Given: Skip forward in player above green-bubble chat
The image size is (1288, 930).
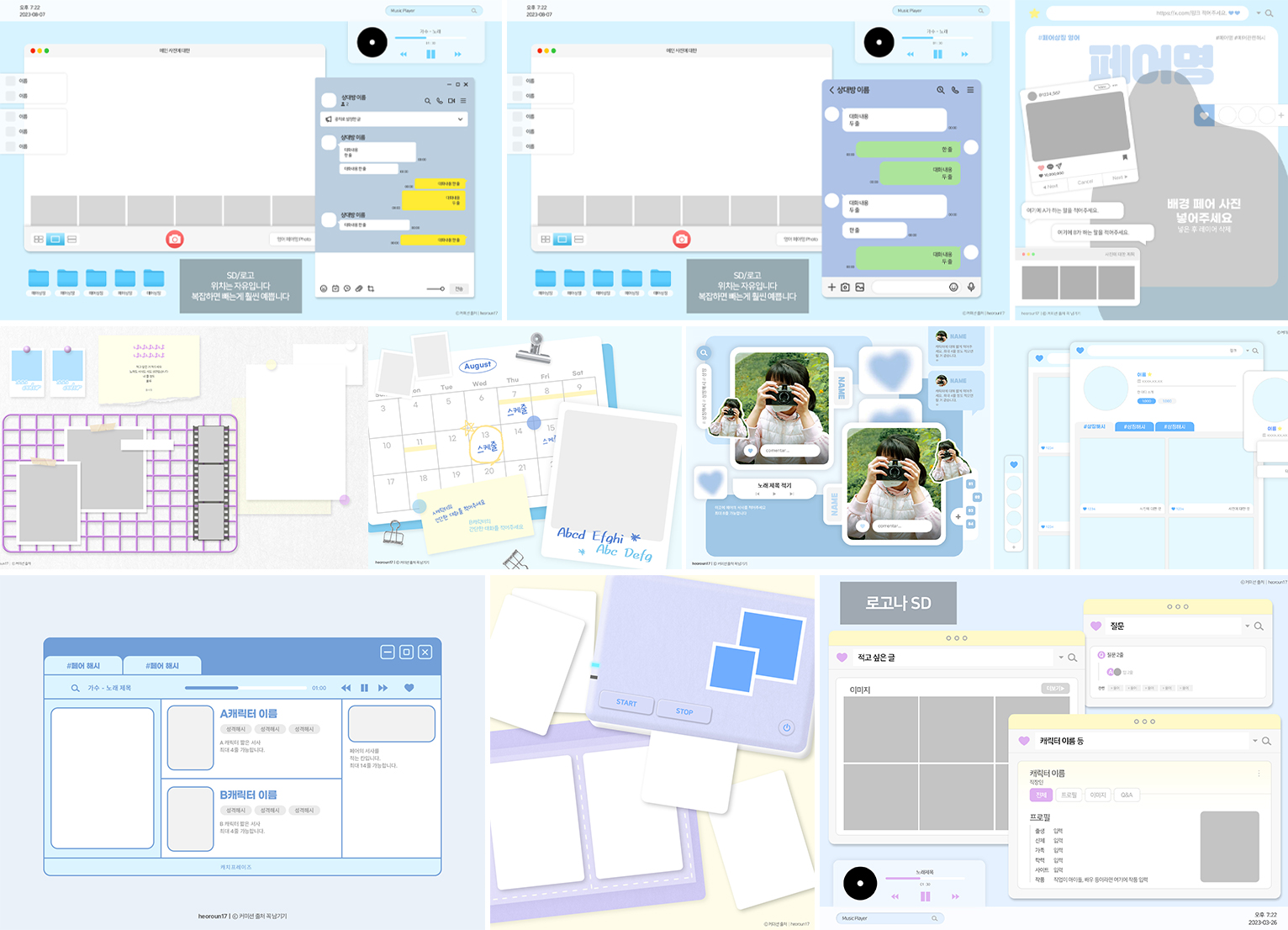Looking at the screenshot, I should click(964, 54).
